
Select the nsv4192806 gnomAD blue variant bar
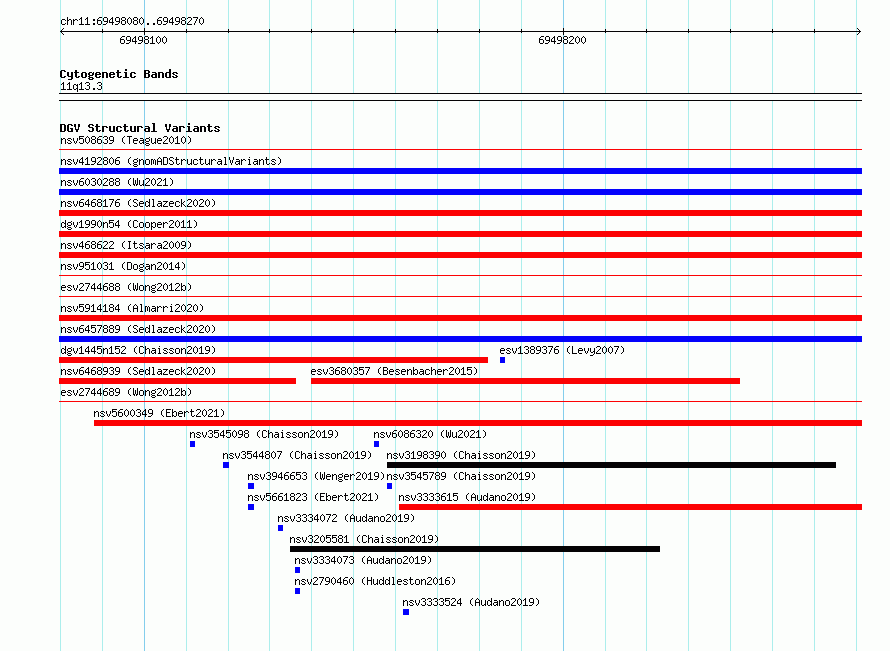tap(460, 171)
